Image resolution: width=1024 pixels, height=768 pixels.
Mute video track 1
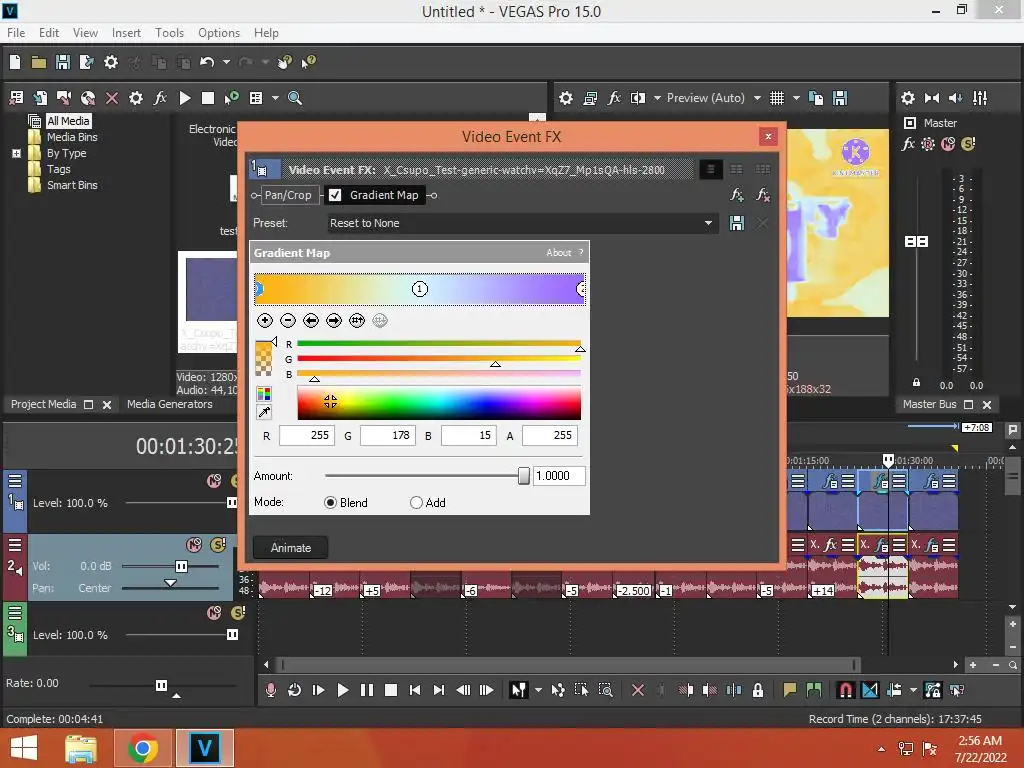point(214,481)
